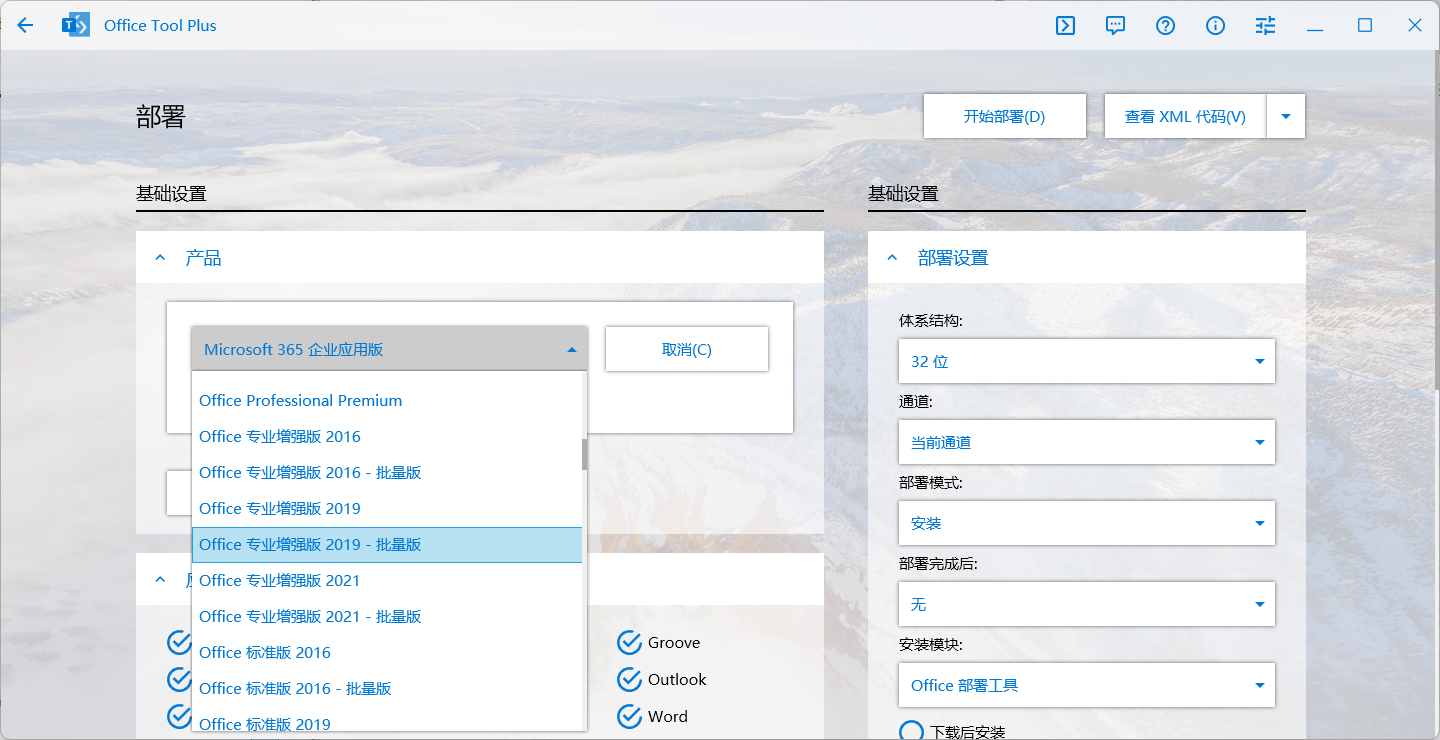This screenshot has height=740, width=1440.
Task: Select Office Professional Premium from the list
Action: tap(387, 401)
